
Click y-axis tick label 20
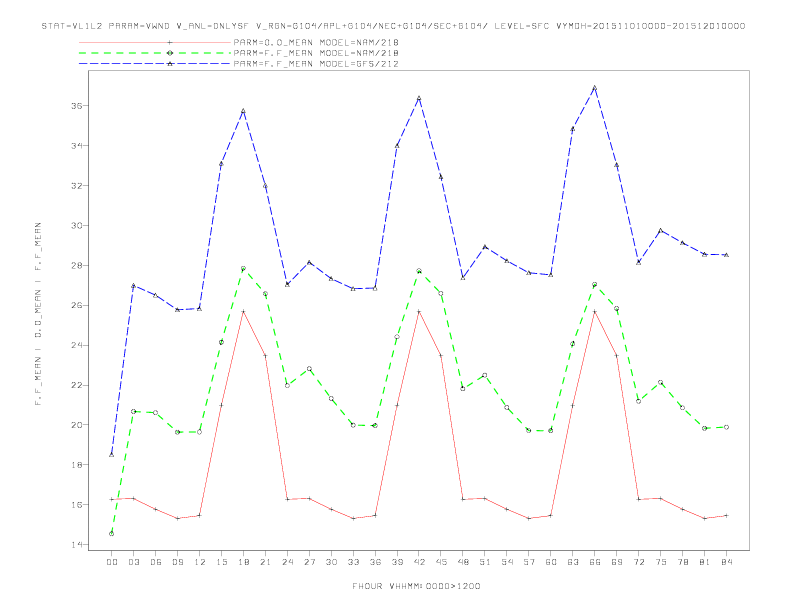[x=77, y=425]
